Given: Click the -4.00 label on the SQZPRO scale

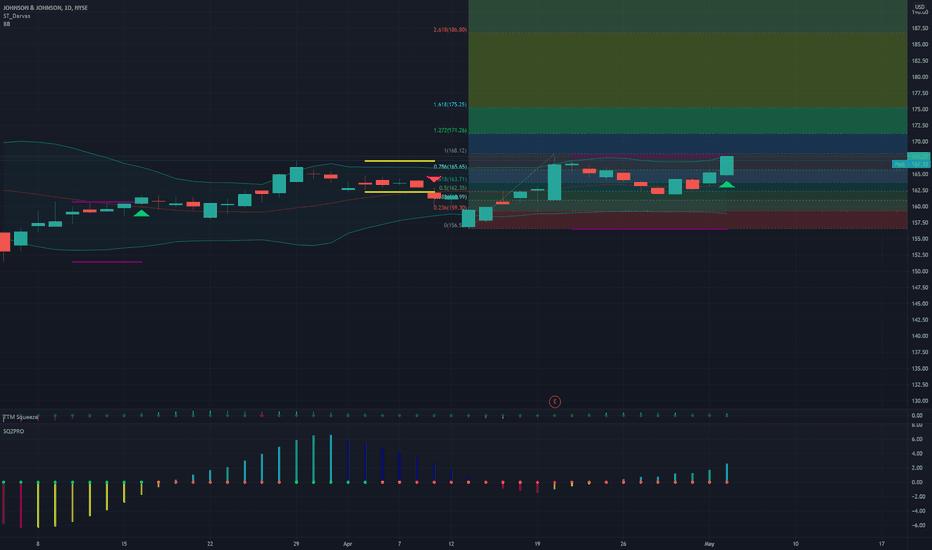Looking at the screenshot, I should pyautogui.click(x=916, y=511).
